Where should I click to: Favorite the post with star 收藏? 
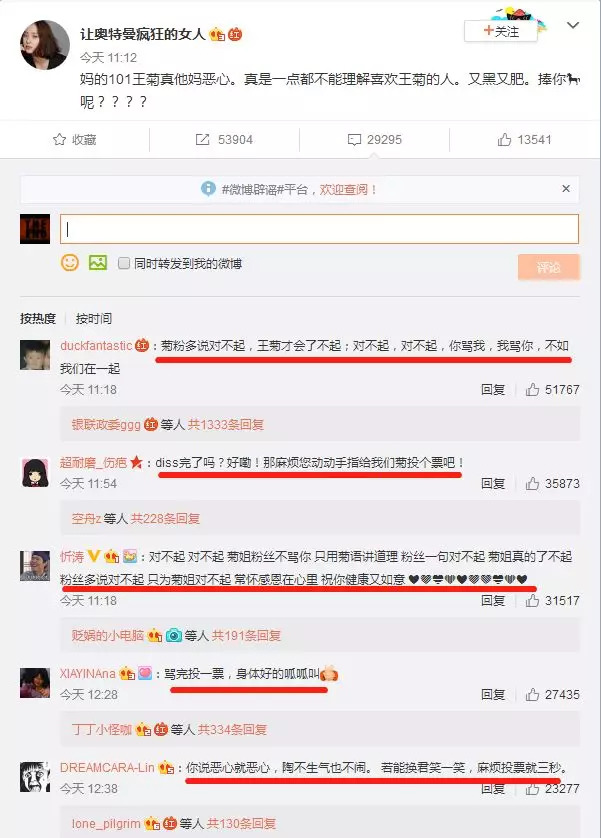74,139
